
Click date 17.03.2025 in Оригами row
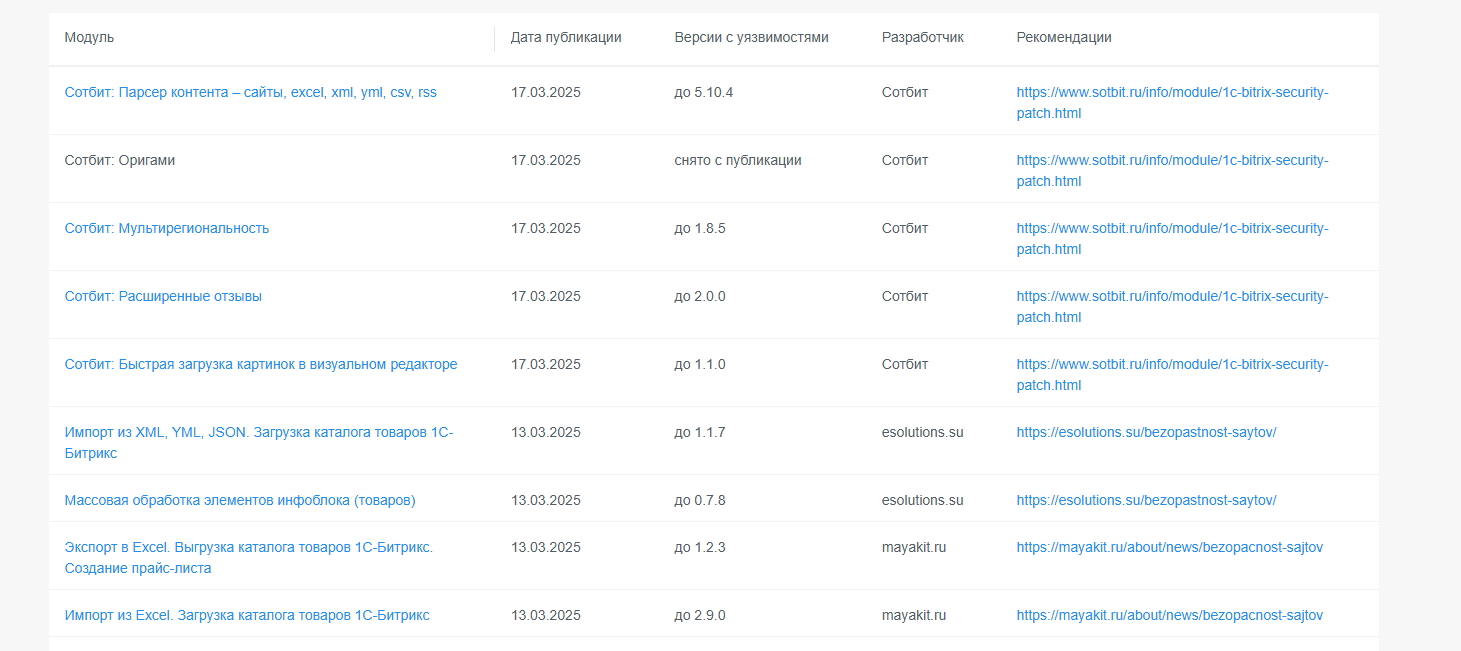(x=546, y=160)
